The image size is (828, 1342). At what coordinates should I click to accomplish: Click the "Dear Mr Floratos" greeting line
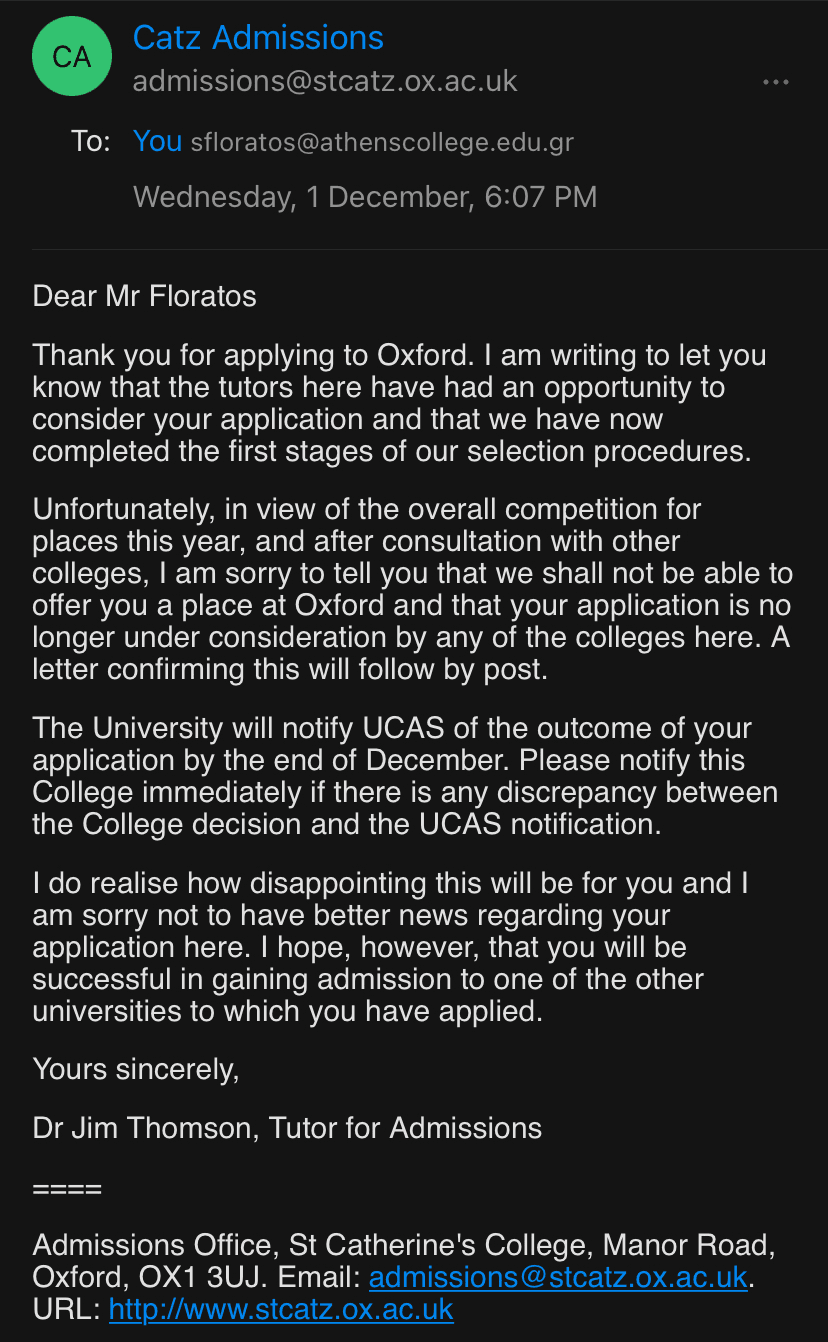click(x=144, y=296)
